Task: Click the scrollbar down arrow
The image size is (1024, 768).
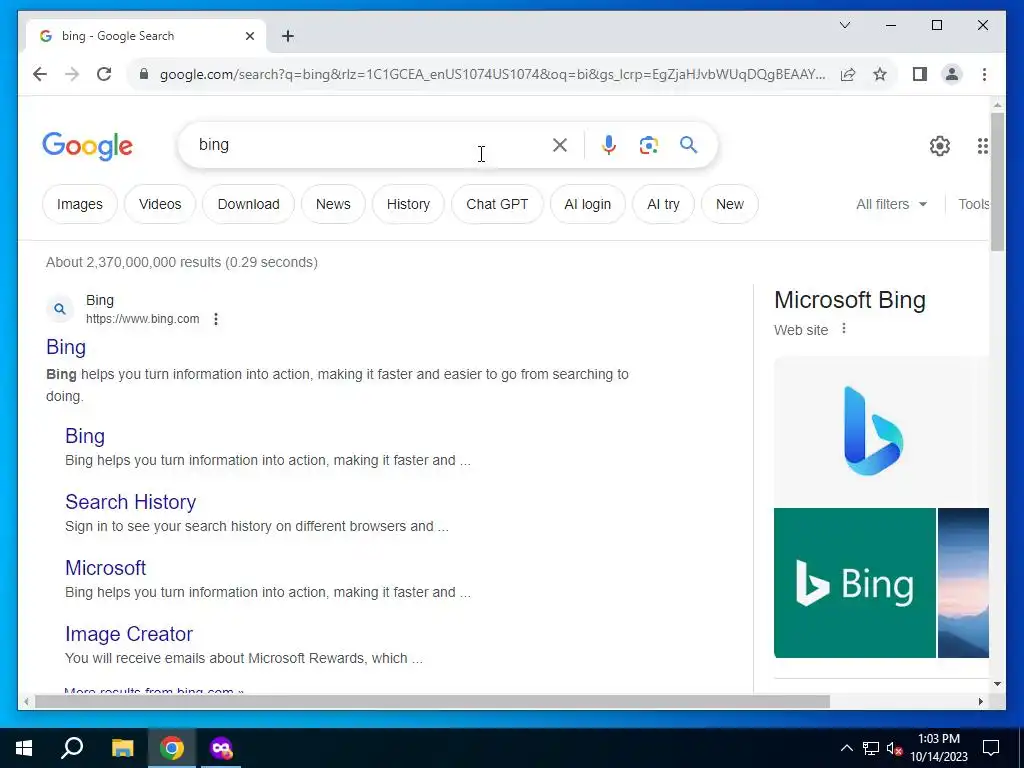Action: point(997,684)
